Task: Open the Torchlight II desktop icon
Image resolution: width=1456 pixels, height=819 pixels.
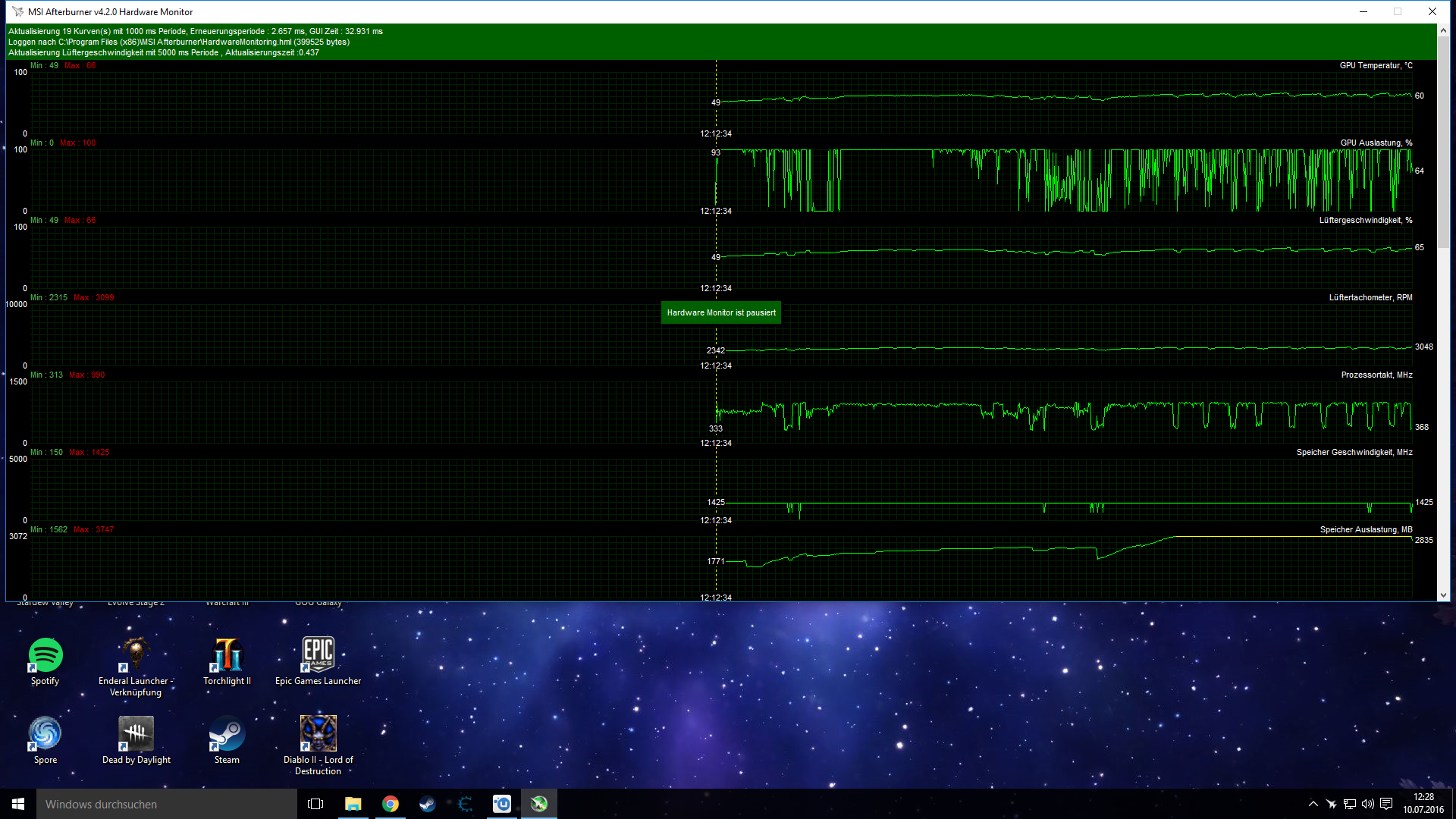Action: tap(227, 655)
